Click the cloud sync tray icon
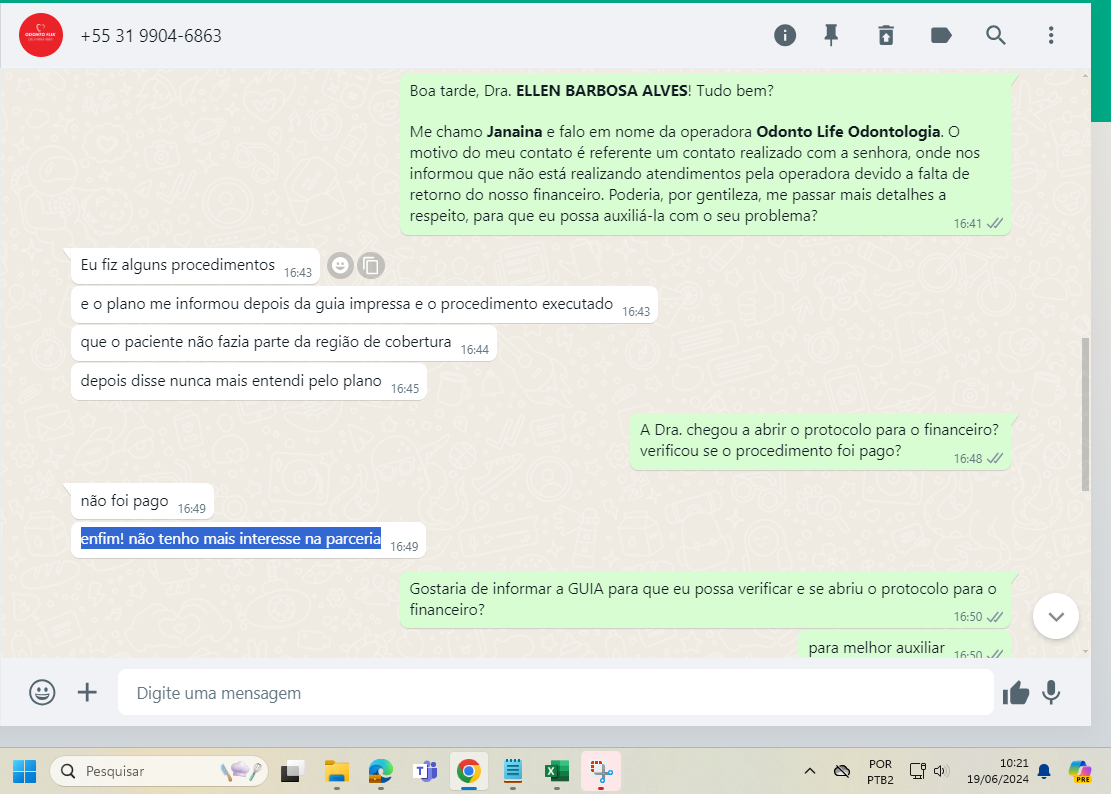 (842, 771)
